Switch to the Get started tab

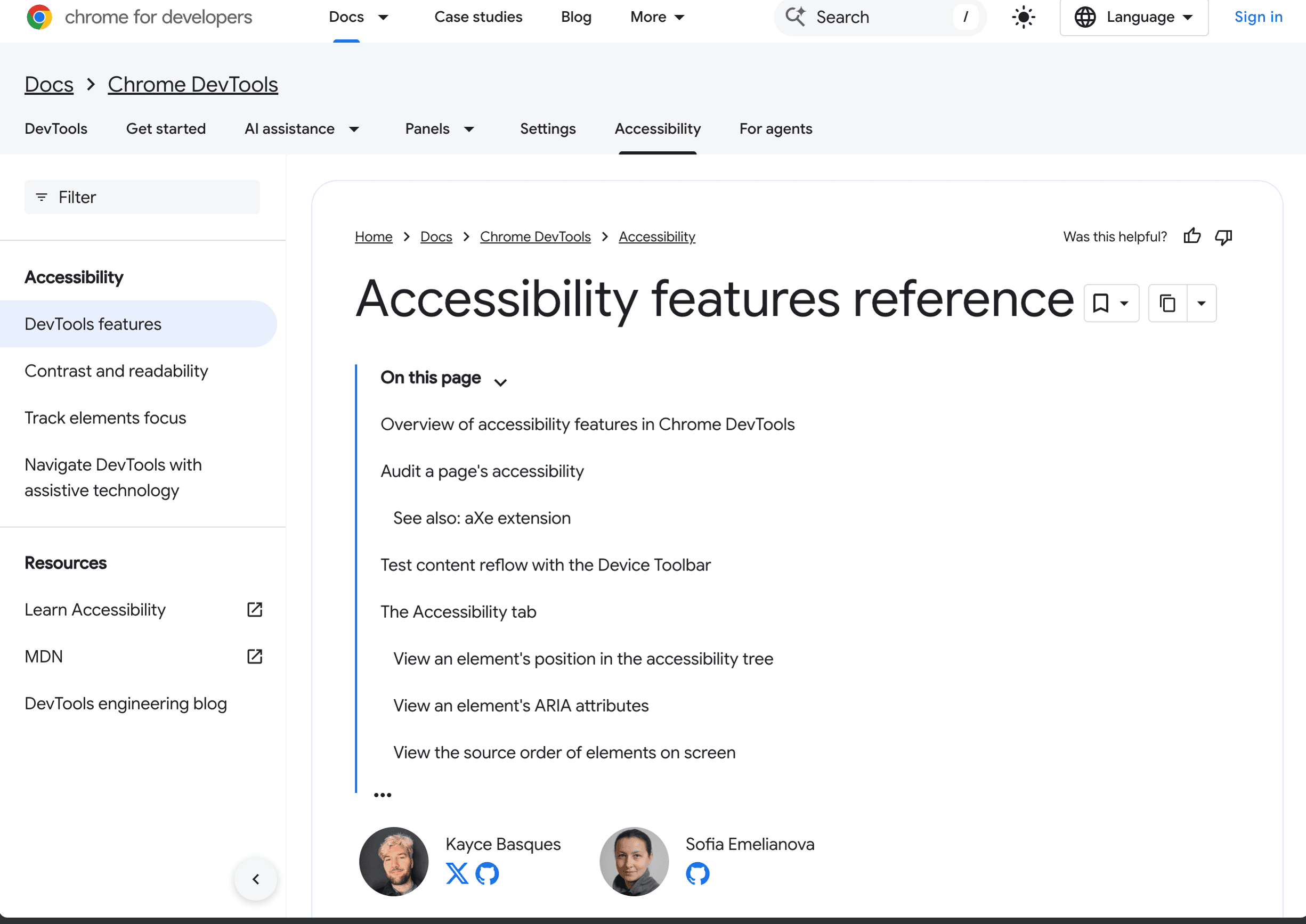pos(166,128)
